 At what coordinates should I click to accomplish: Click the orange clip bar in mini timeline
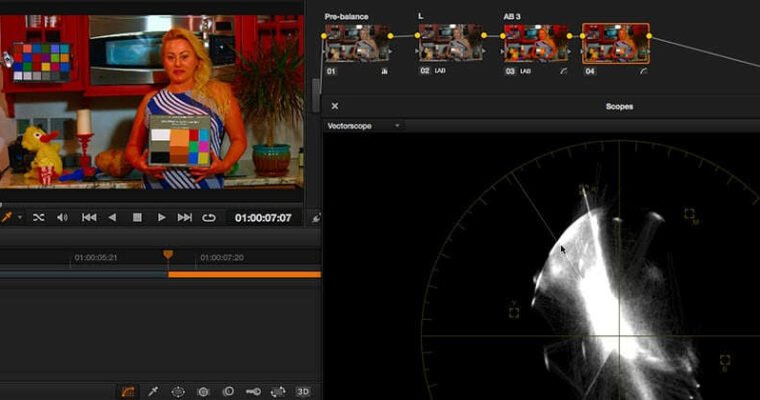[244, 274]
